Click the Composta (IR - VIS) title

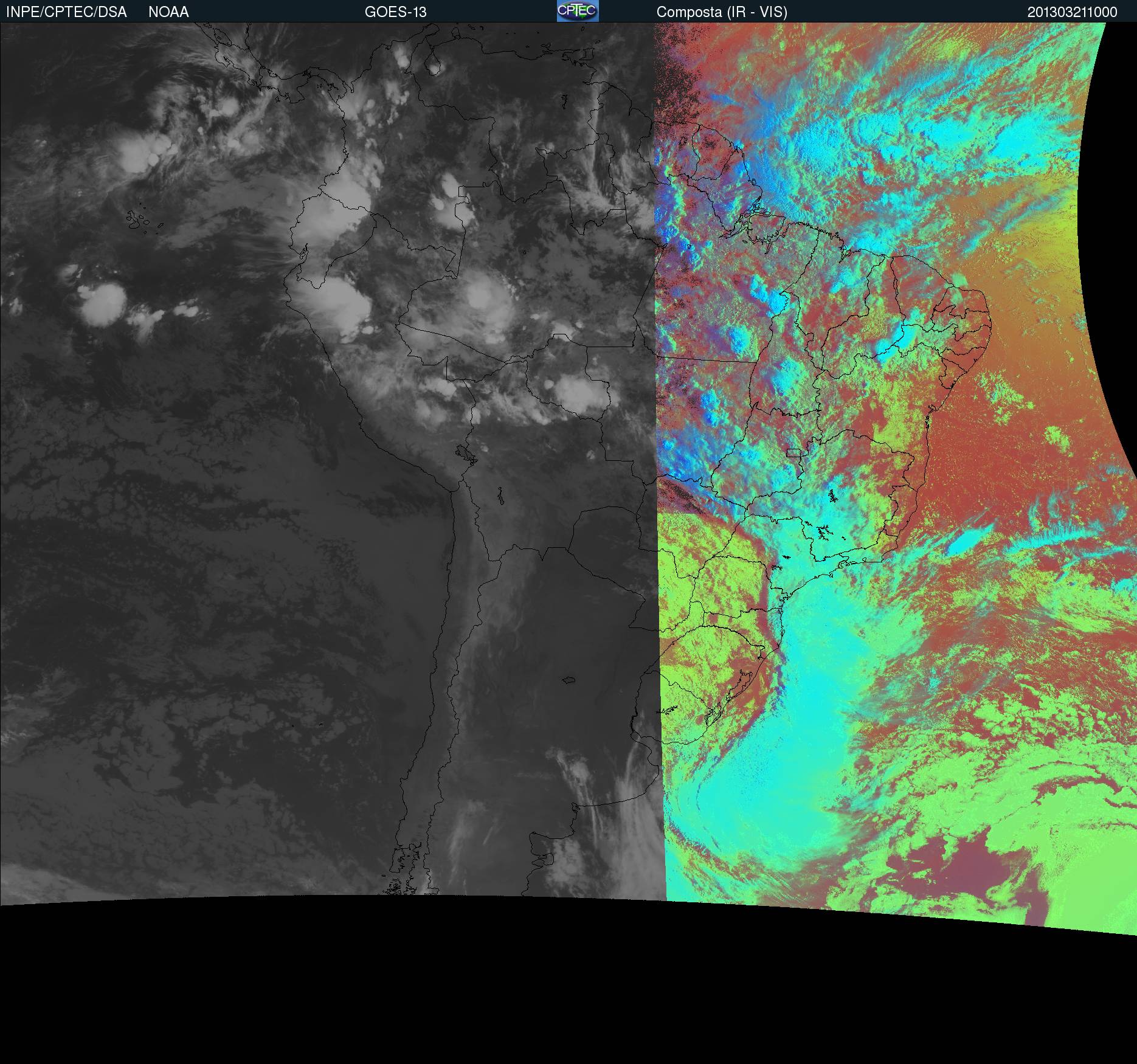pyautogui.click(x=722, y=12)
